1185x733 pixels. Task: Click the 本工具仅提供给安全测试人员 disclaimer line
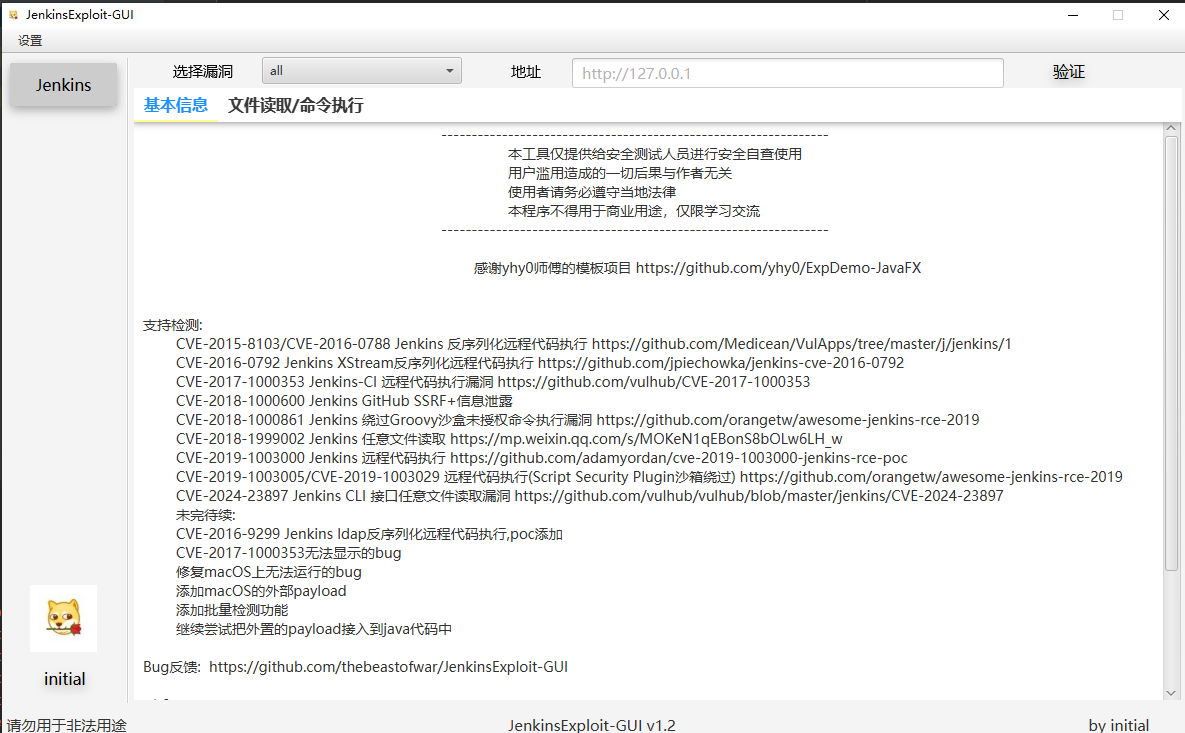pos(654,154)
